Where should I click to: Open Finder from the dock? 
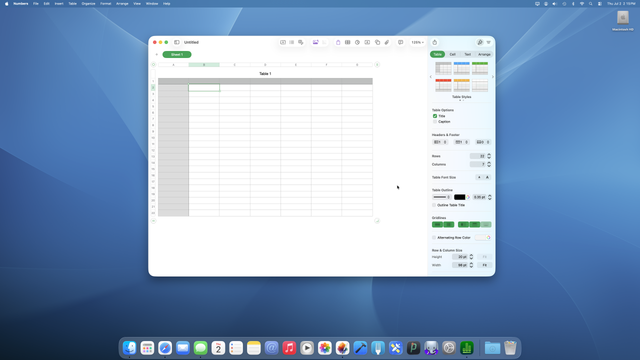130,348
